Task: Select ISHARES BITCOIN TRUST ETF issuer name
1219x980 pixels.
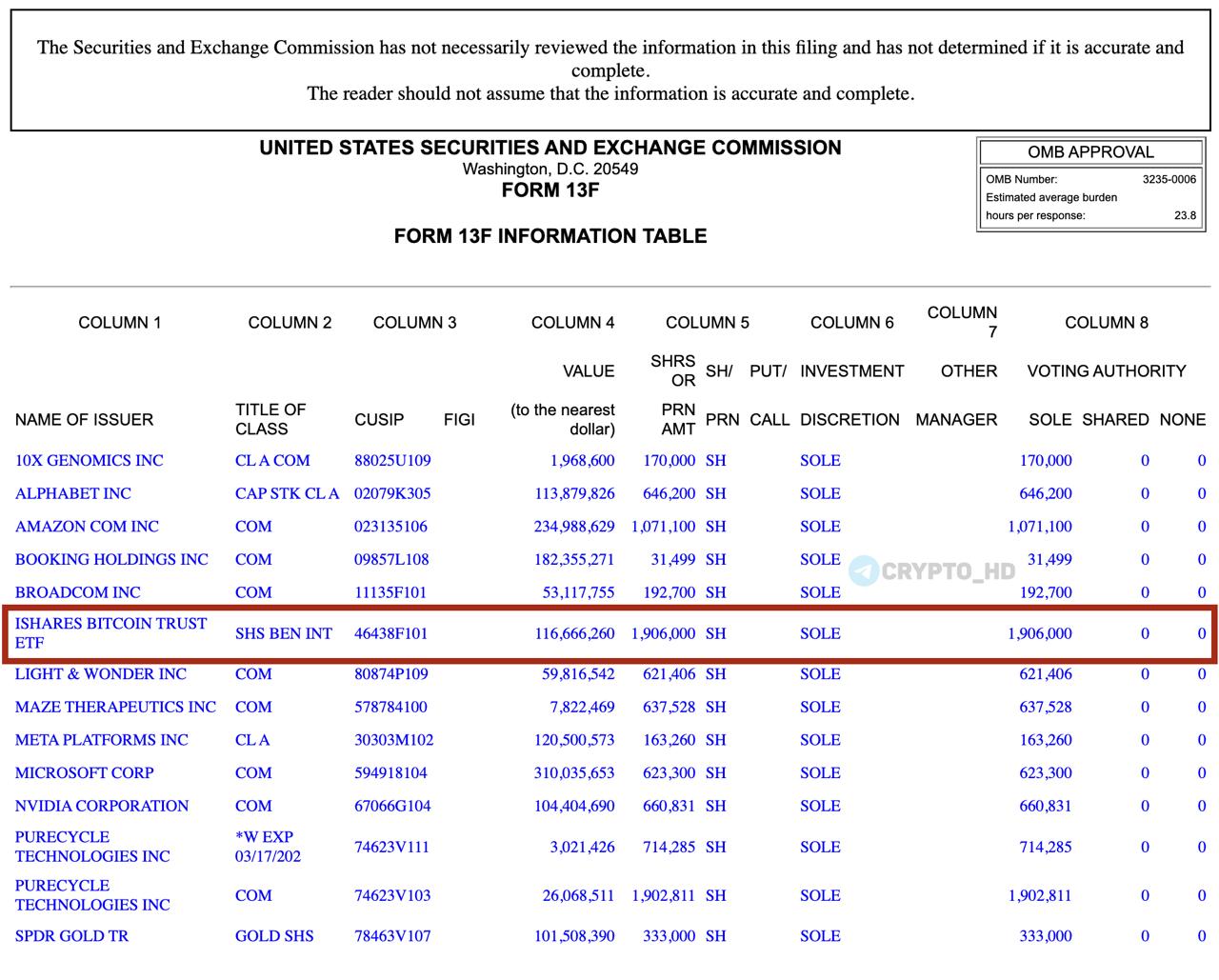Action: click(x=110, y=632)
